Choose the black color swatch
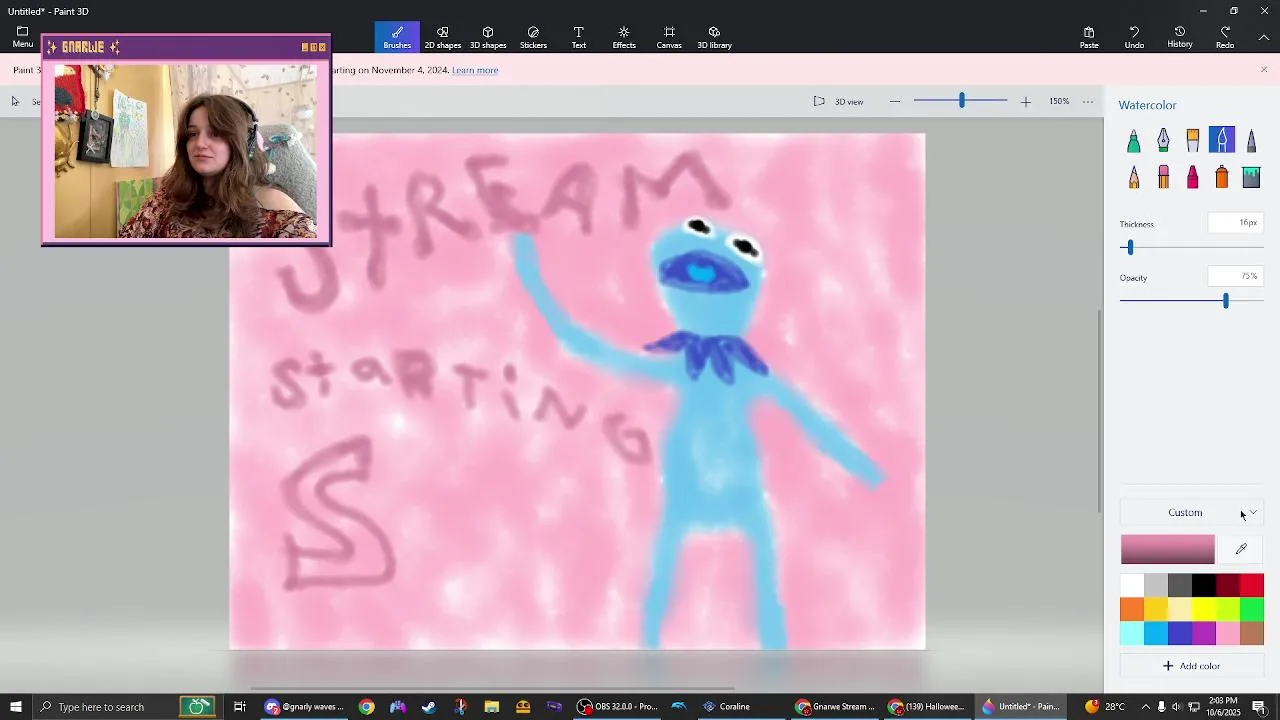Image resolution: width=1280 pixels, height=720 pixels. [1204, 585]
